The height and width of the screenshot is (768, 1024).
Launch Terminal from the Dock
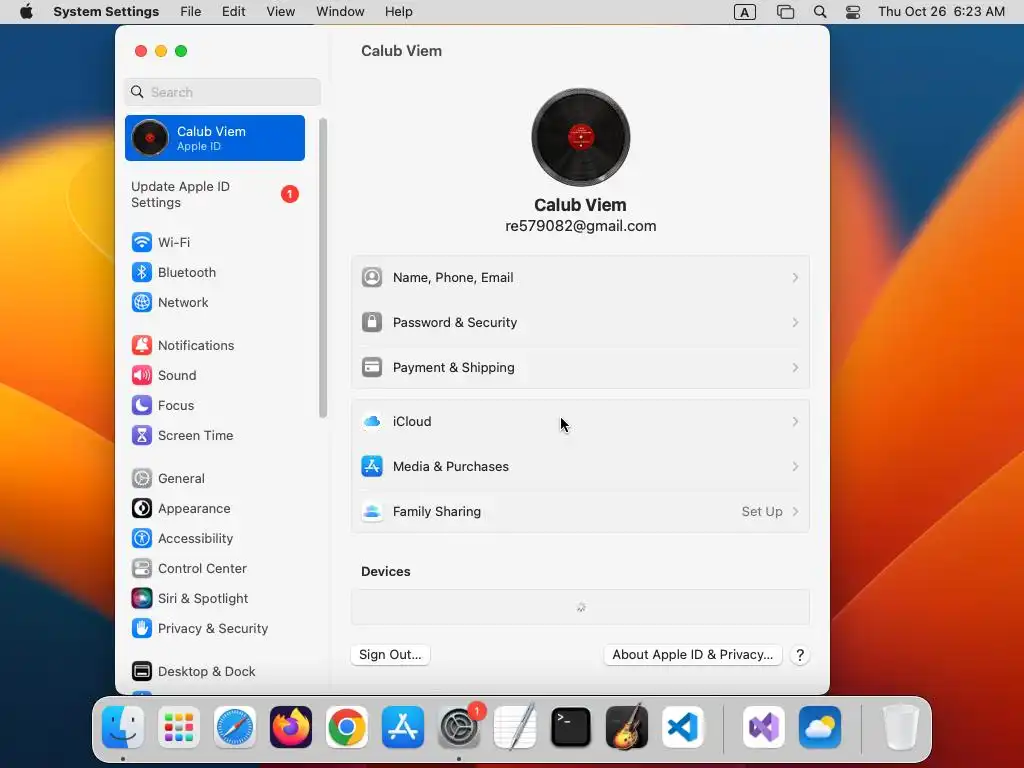571,727
